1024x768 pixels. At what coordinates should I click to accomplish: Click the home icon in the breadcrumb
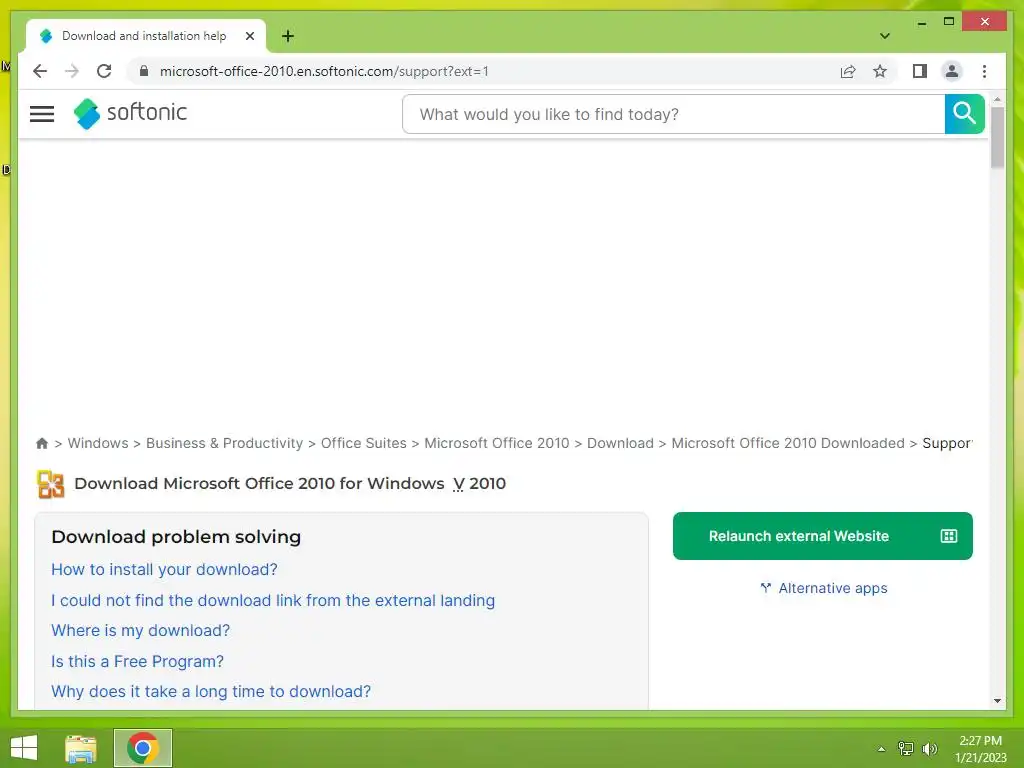42,443
